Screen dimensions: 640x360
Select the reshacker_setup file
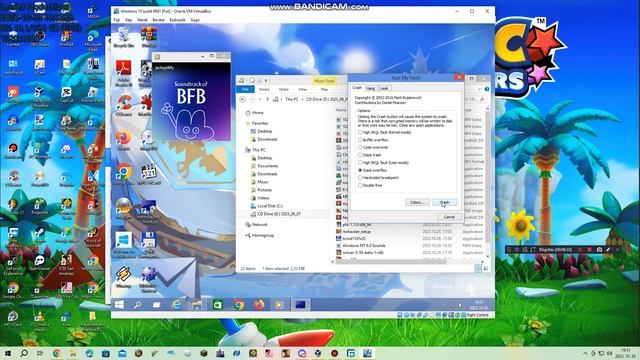coord(353,231)
